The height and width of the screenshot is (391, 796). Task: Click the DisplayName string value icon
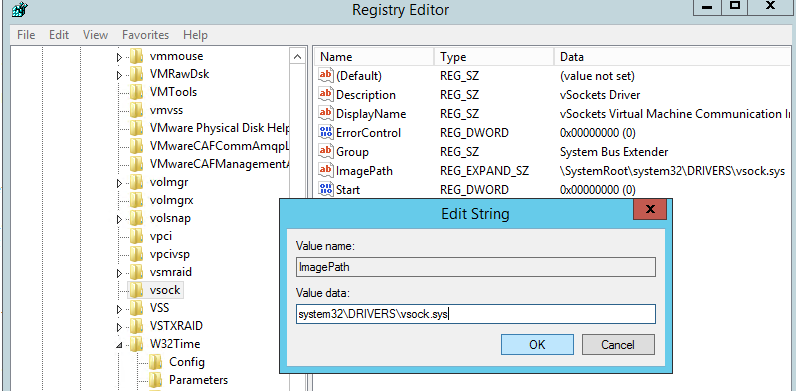point(325,114)
